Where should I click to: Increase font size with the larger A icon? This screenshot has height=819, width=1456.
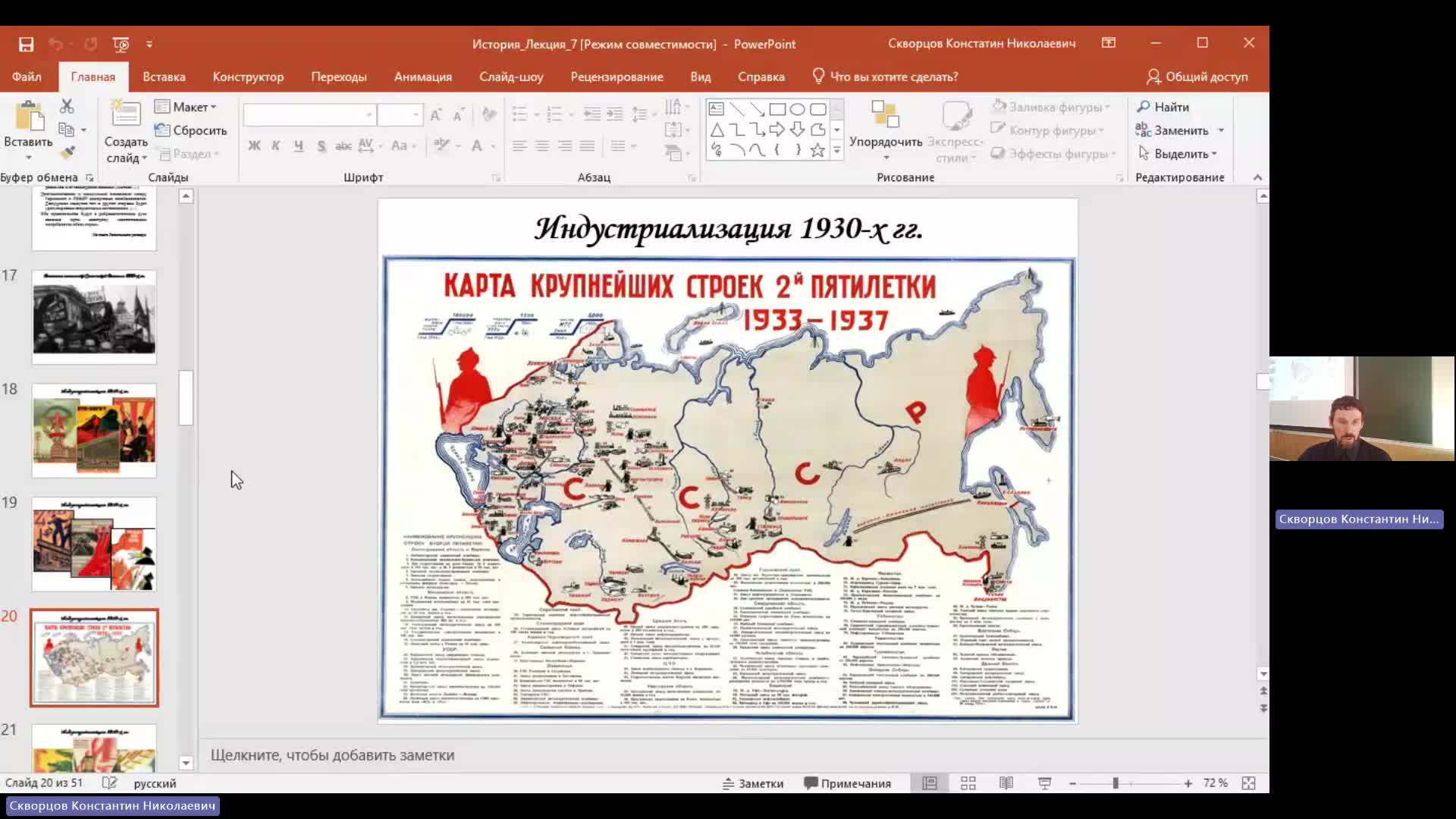(436, 115)
